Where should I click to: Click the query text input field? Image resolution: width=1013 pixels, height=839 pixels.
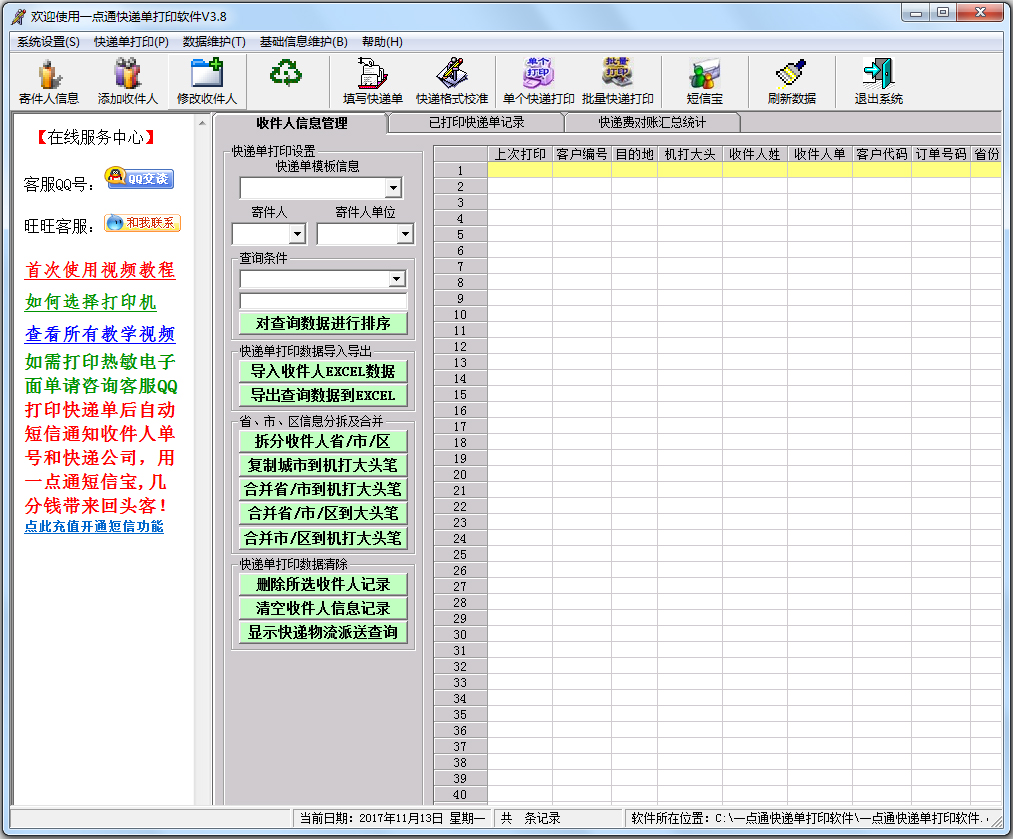point(323,301)
